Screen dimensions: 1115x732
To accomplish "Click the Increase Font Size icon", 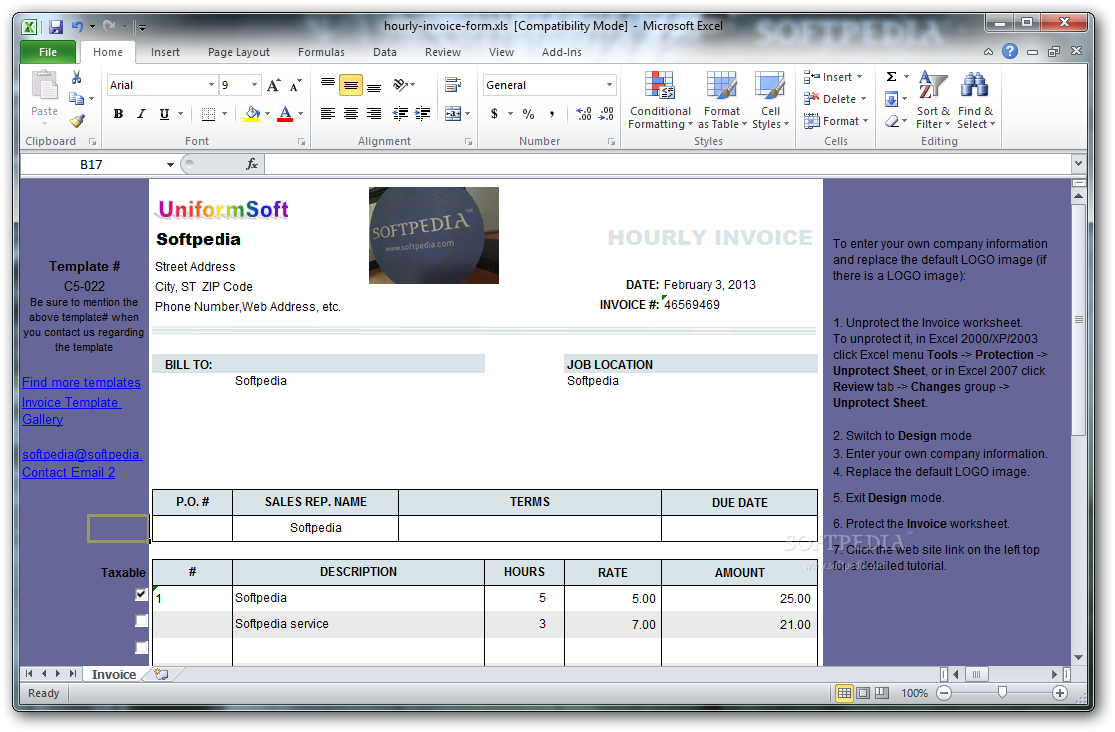I will click(x=274, y=85).
